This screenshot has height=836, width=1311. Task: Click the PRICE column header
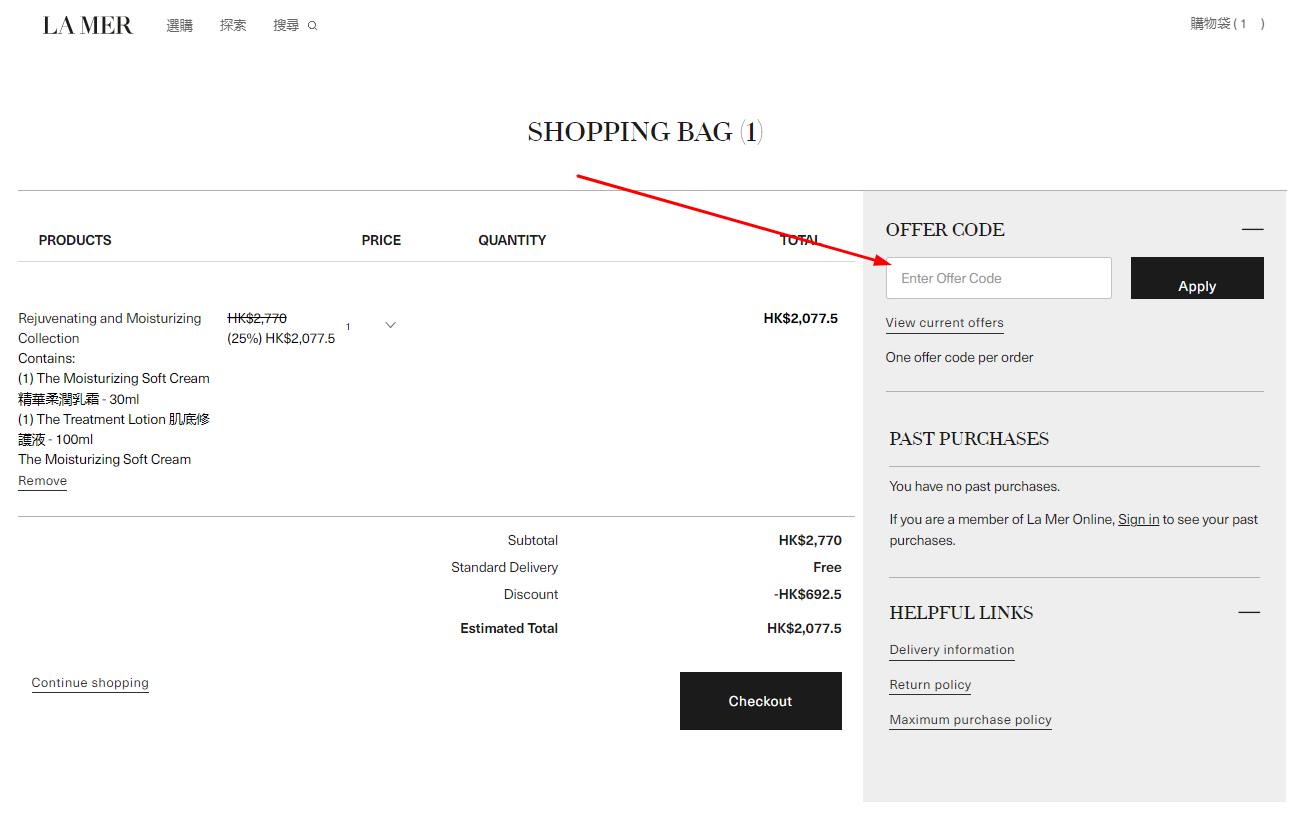(381, 240)
